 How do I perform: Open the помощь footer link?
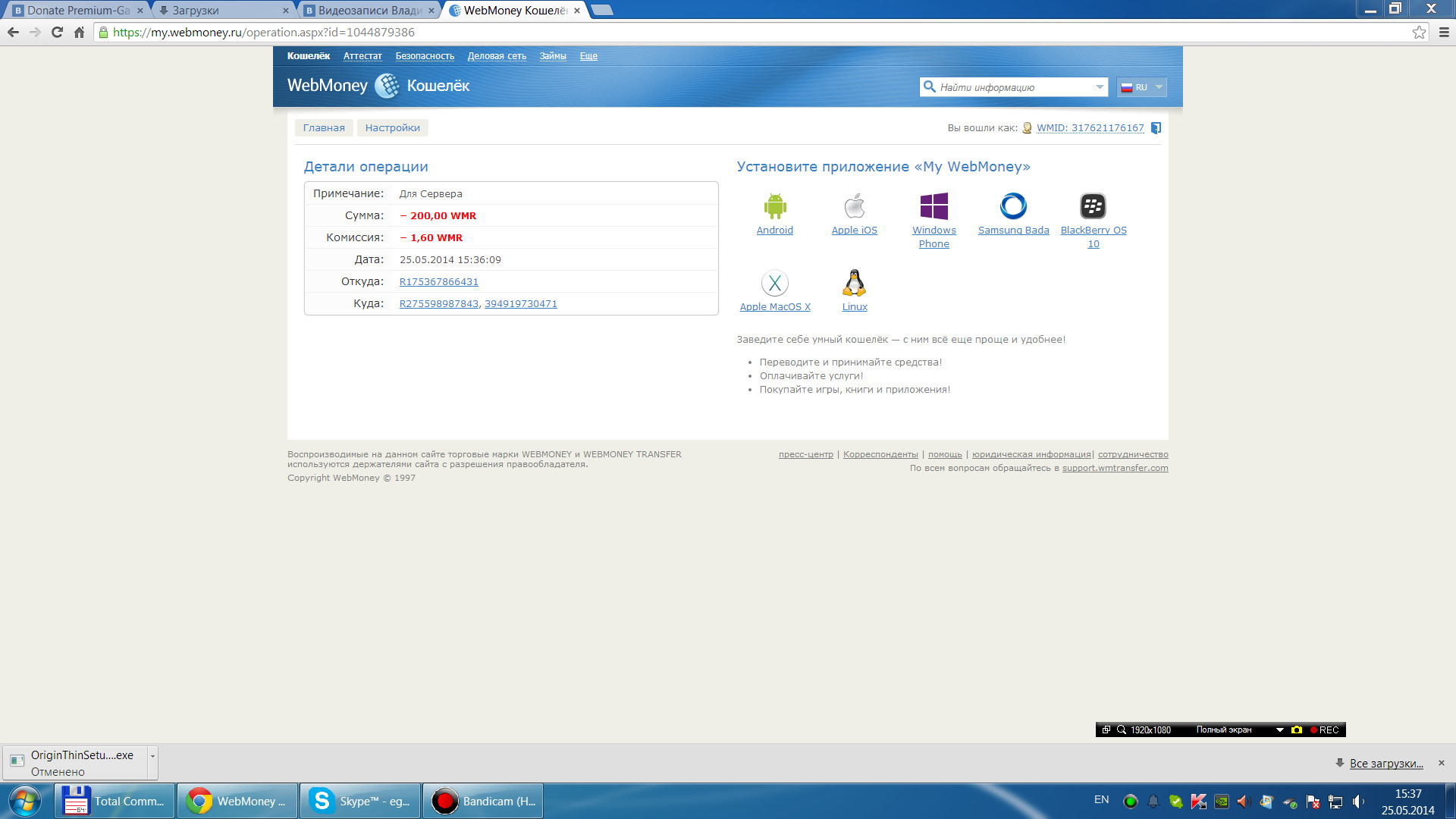[945, 455]
